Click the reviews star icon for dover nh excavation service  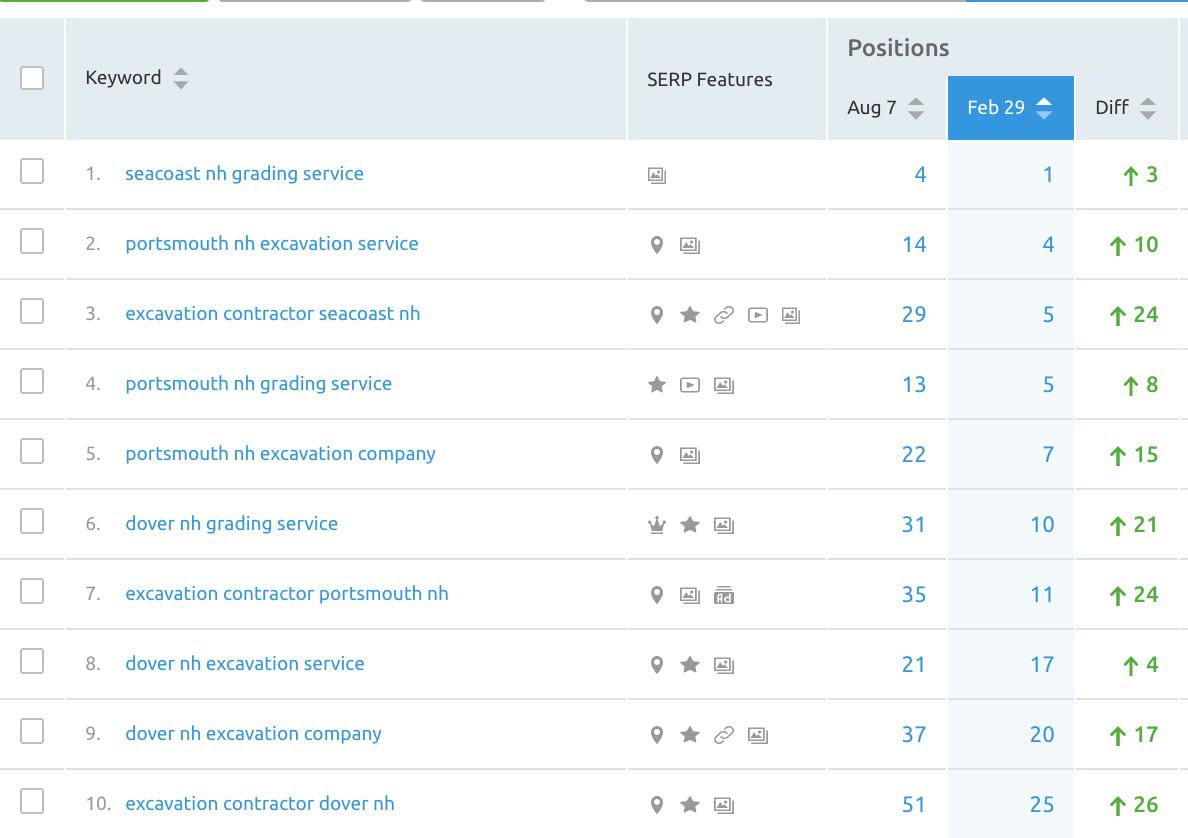(x=689, y=664)
